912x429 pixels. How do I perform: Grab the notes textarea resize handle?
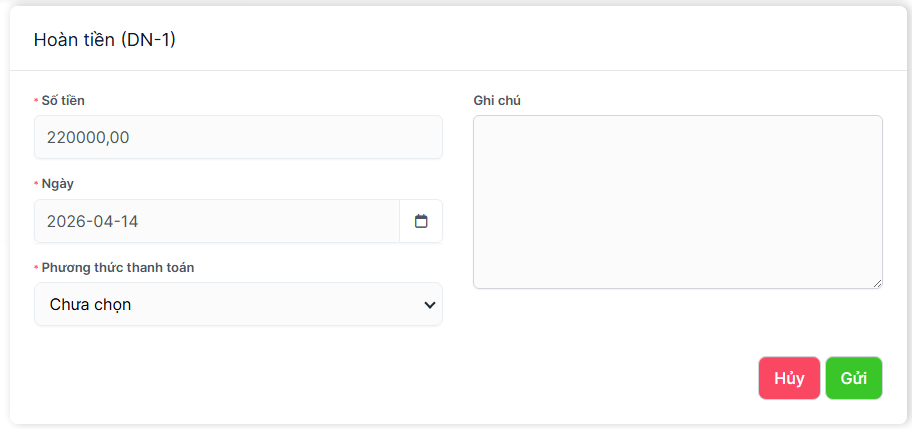877,283
